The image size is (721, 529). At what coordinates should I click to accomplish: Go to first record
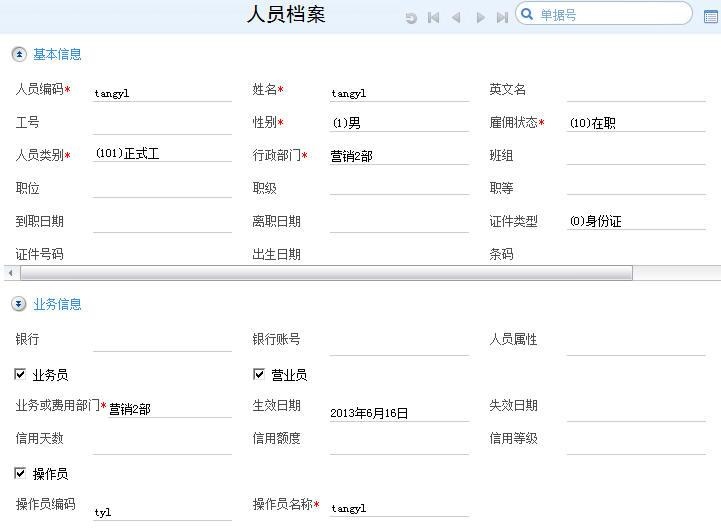click(433, 18)
